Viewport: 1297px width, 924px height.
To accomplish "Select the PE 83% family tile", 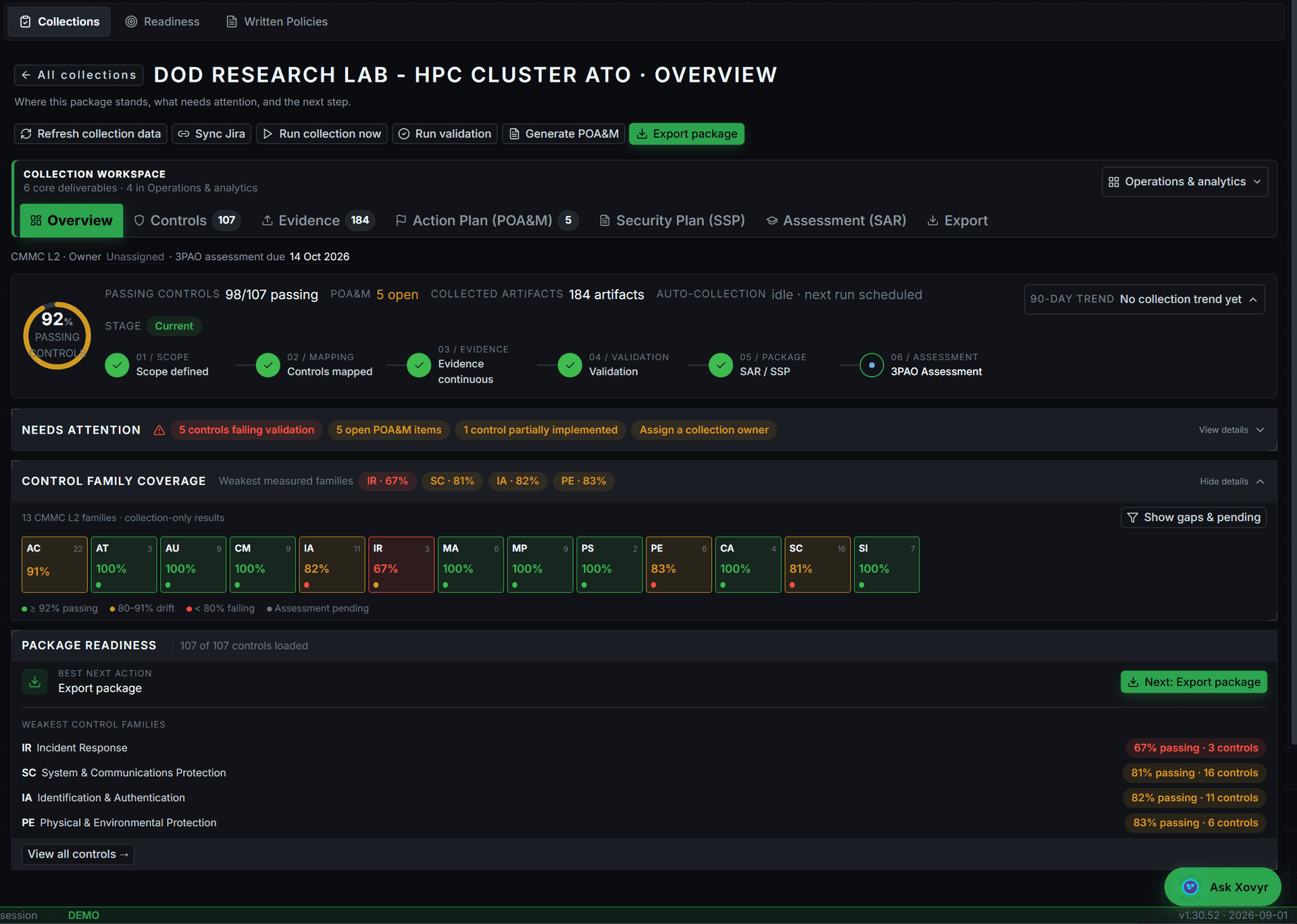I will point(679,565).
